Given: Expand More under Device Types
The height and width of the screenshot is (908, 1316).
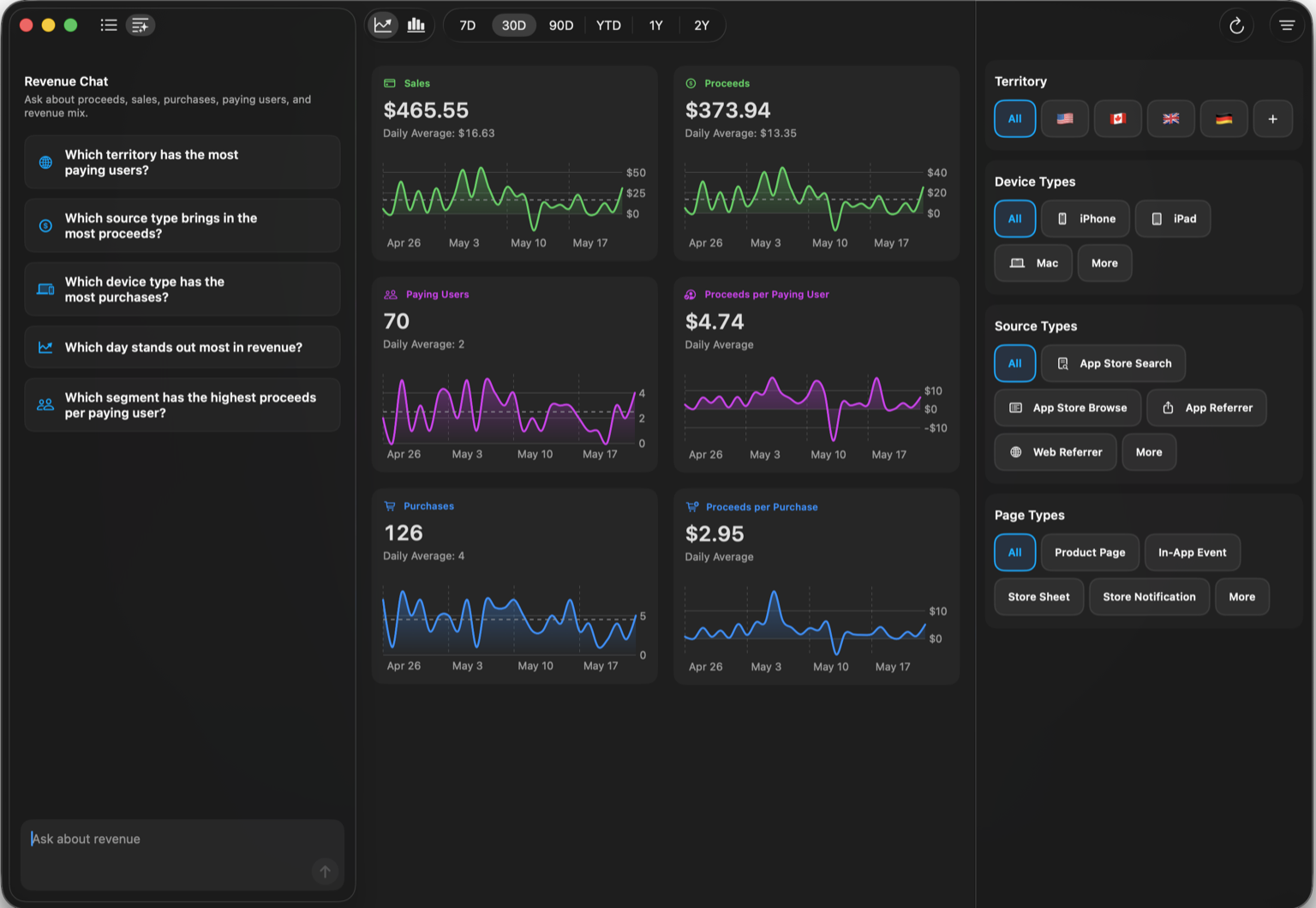Looking at the screenshot, I should tap(1104, 263).
